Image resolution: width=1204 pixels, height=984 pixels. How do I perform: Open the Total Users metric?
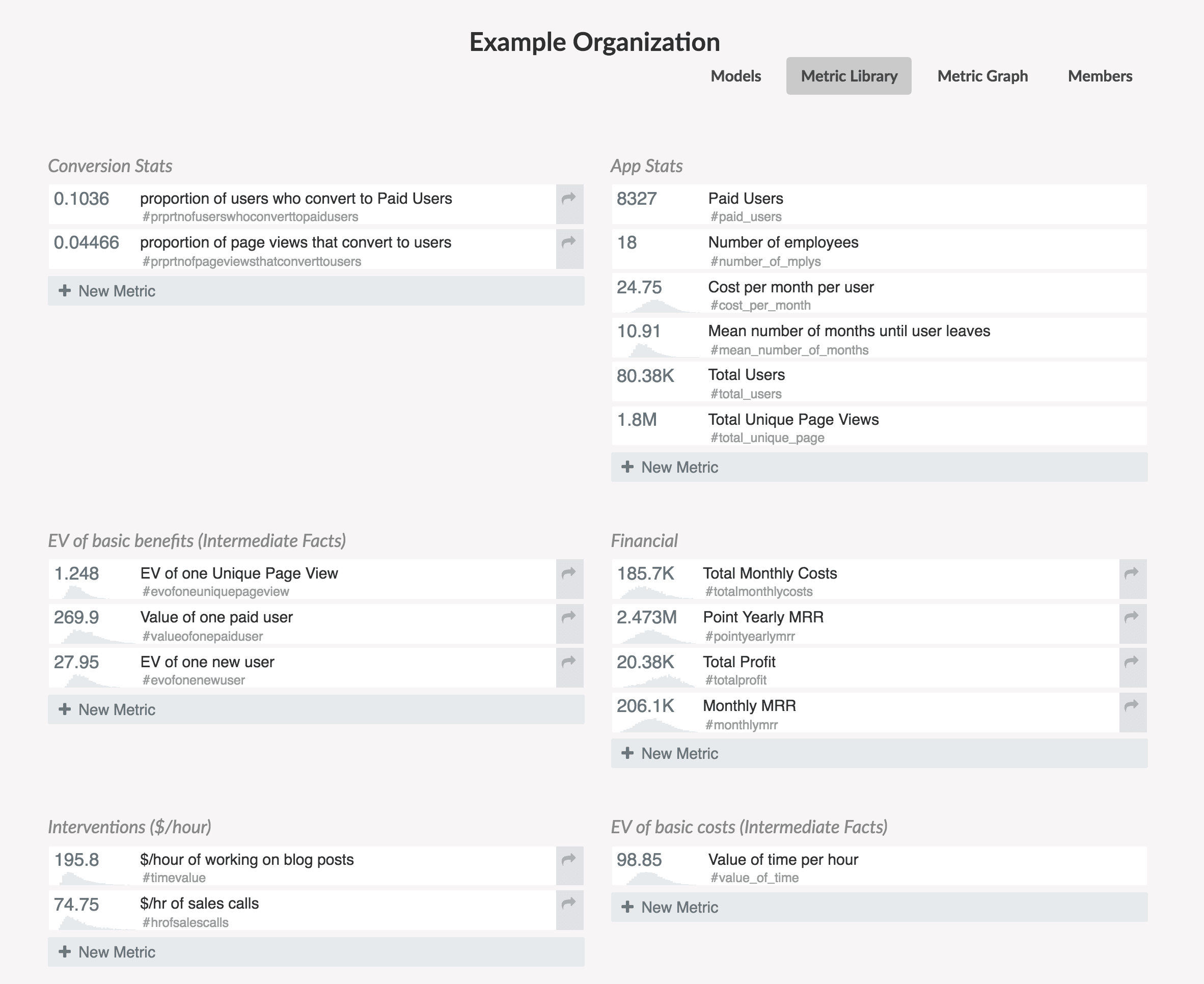pyautogui.click(x=879, y=381)
